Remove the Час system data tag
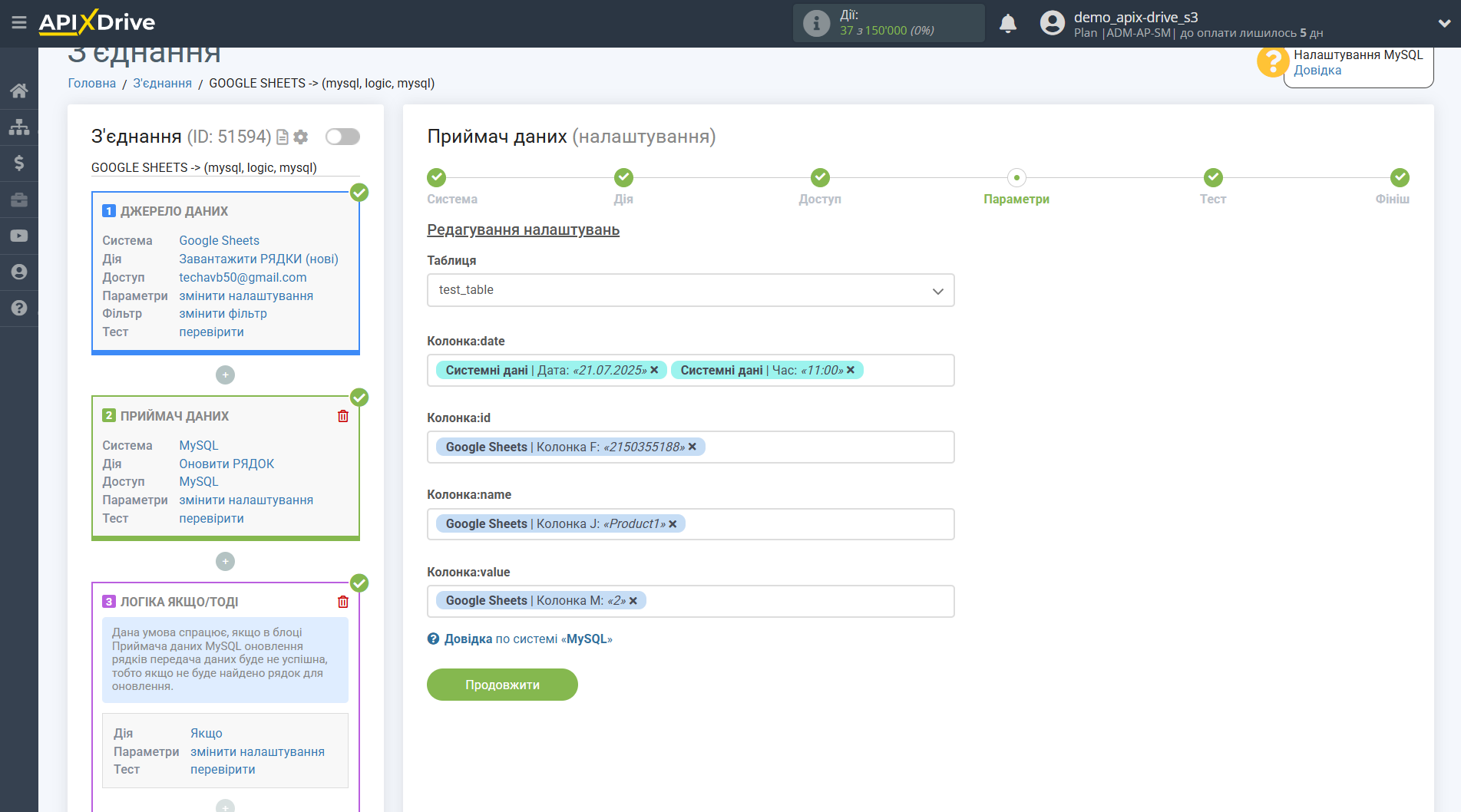 click(x=851, y=370)
